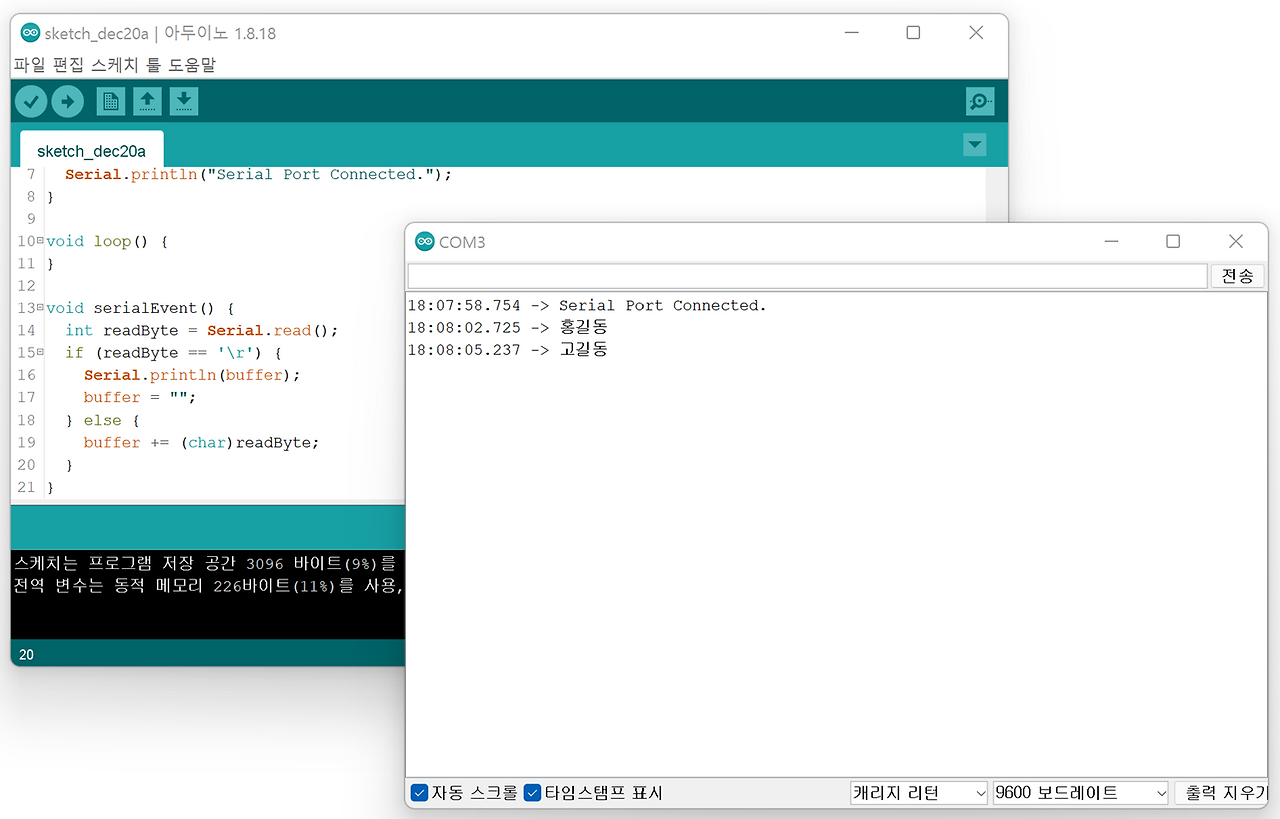1280x819 pixels.
Task: Open the 캐리지 리턴 line-ending dropdown
Action: click(918, 792)
